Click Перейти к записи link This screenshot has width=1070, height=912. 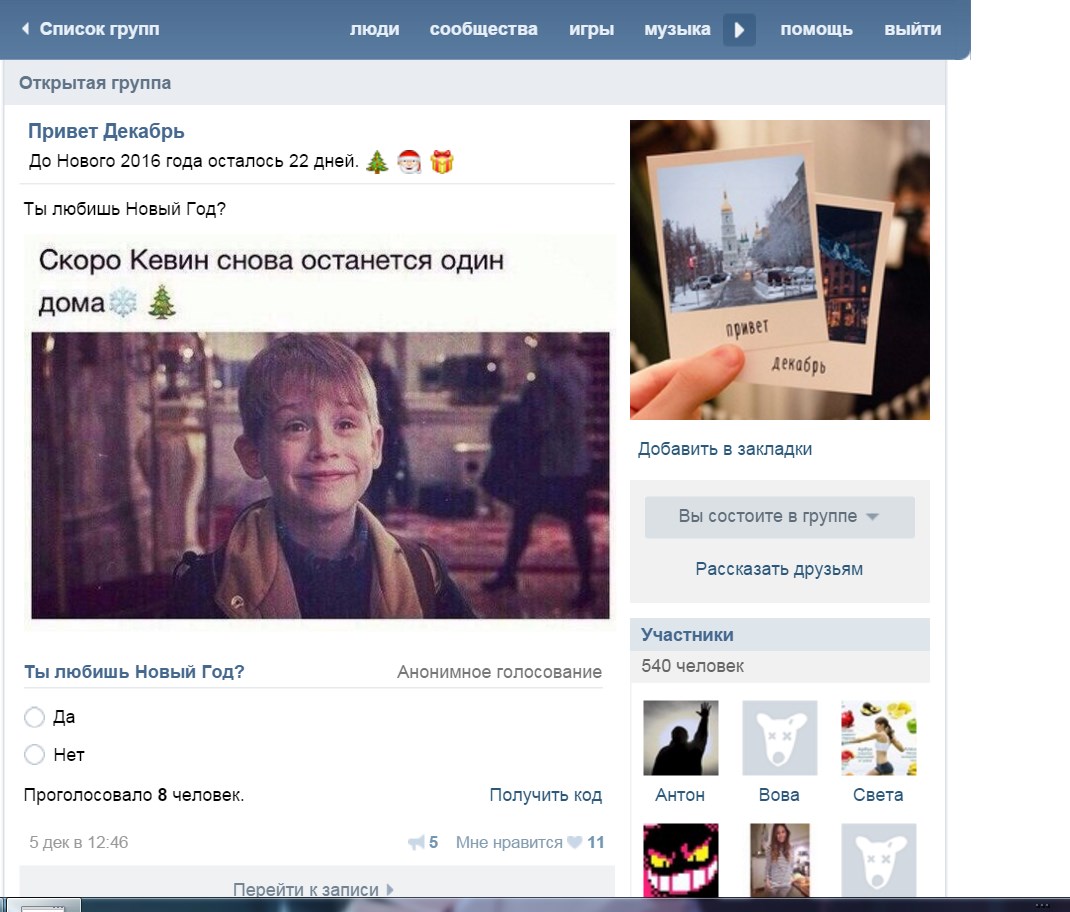306,889
